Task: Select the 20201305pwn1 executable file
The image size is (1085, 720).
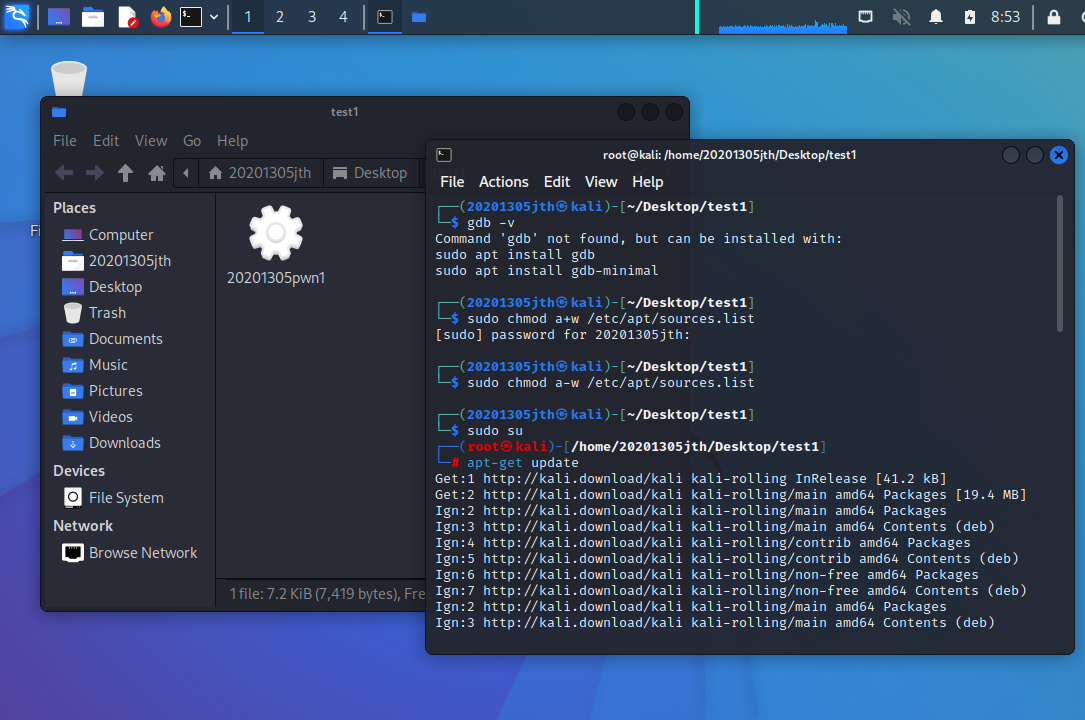Action: click(275, 246)
